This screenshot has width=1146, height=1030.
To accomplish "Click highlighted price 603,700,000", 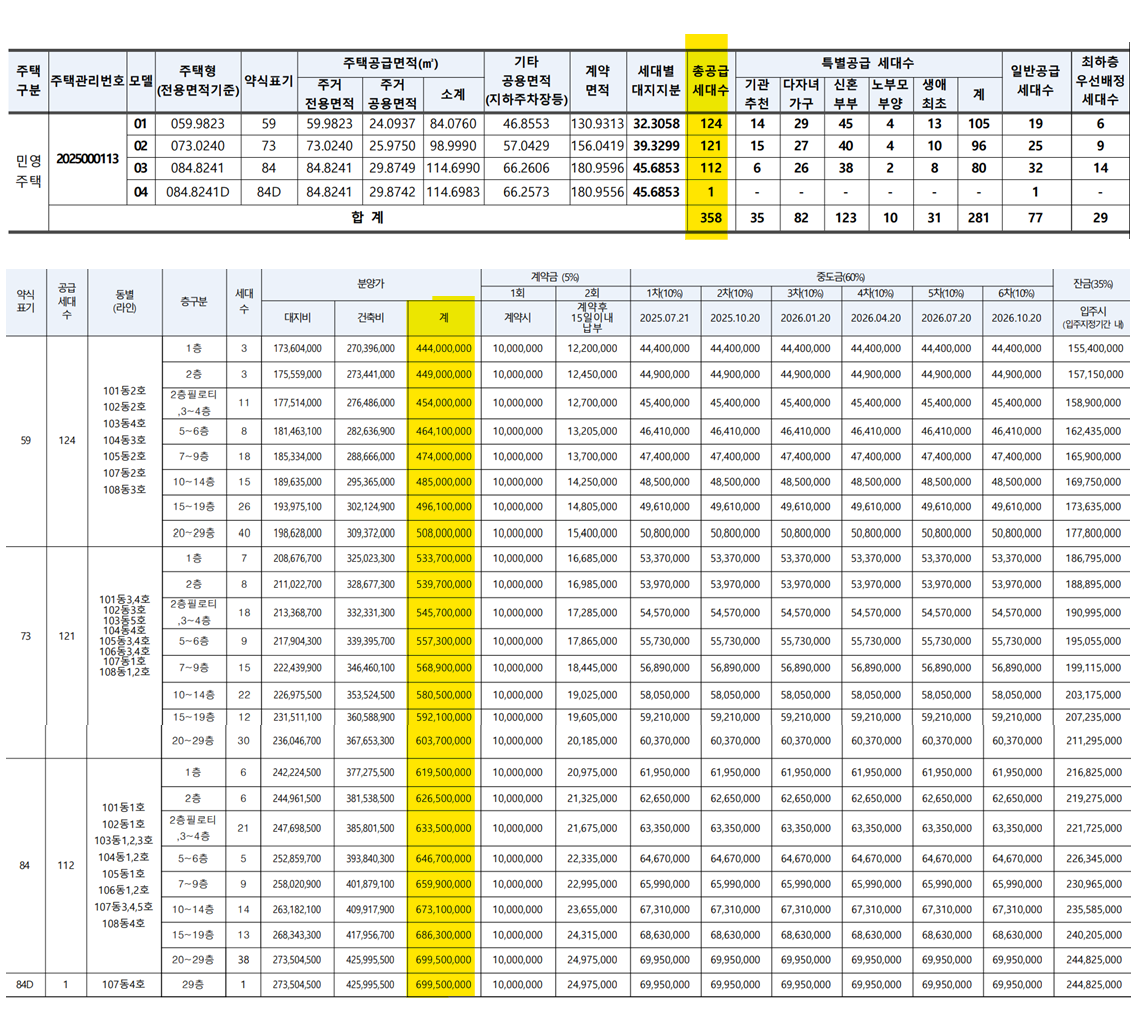I will tap(444, 741).
